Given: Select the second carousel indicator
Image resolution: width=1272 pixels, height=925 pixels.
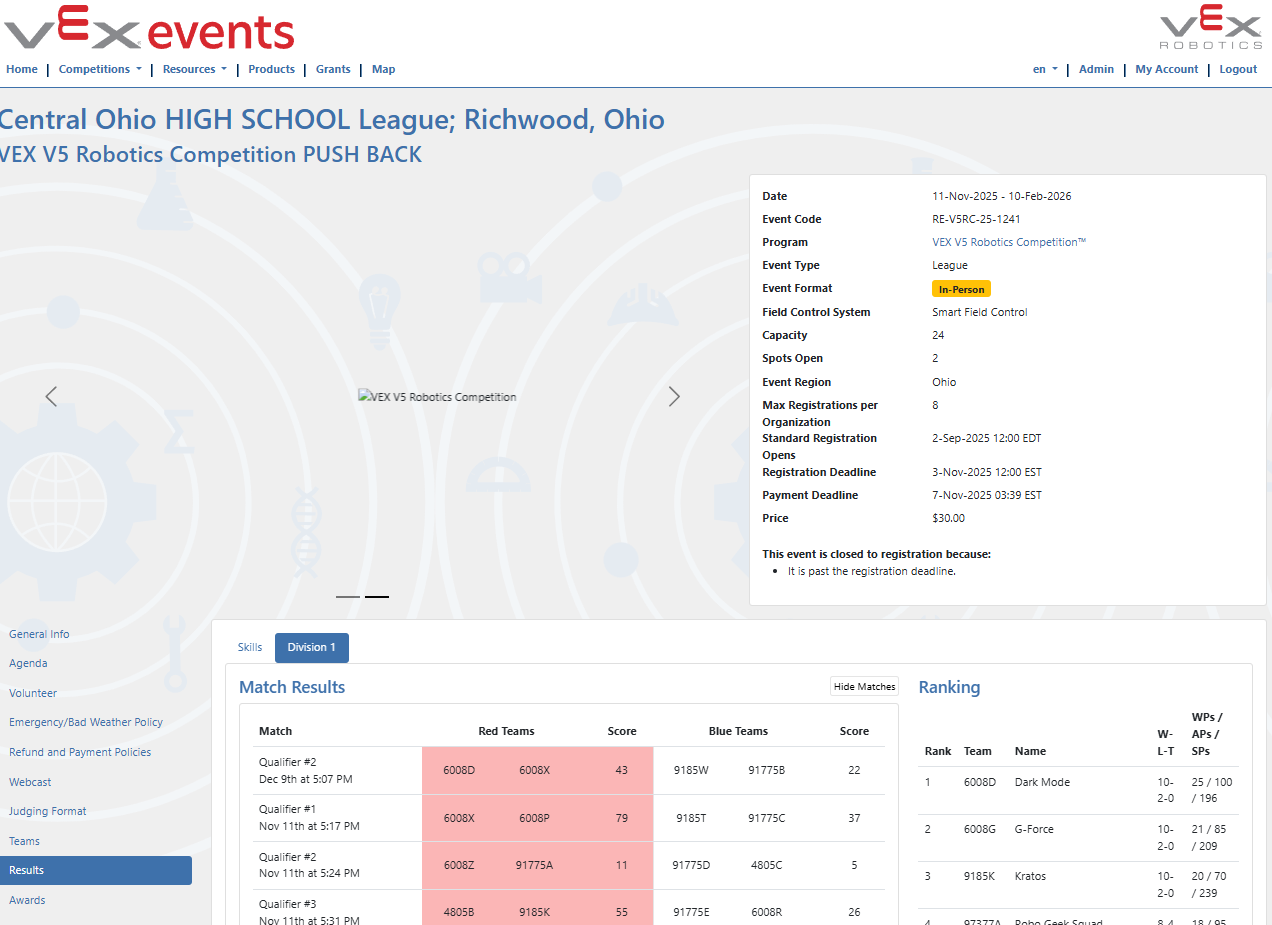Looking at the screenshot, I should pos(377,597).
